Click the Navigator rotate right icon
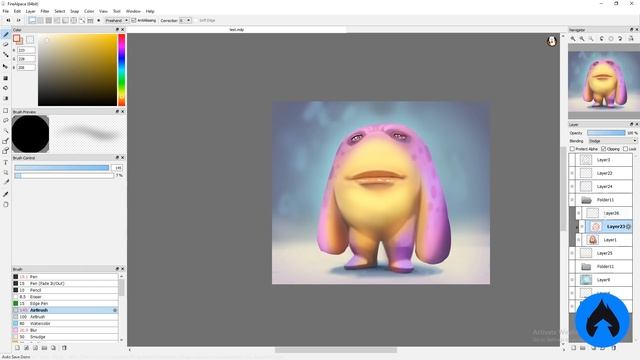 coord(620,38)
